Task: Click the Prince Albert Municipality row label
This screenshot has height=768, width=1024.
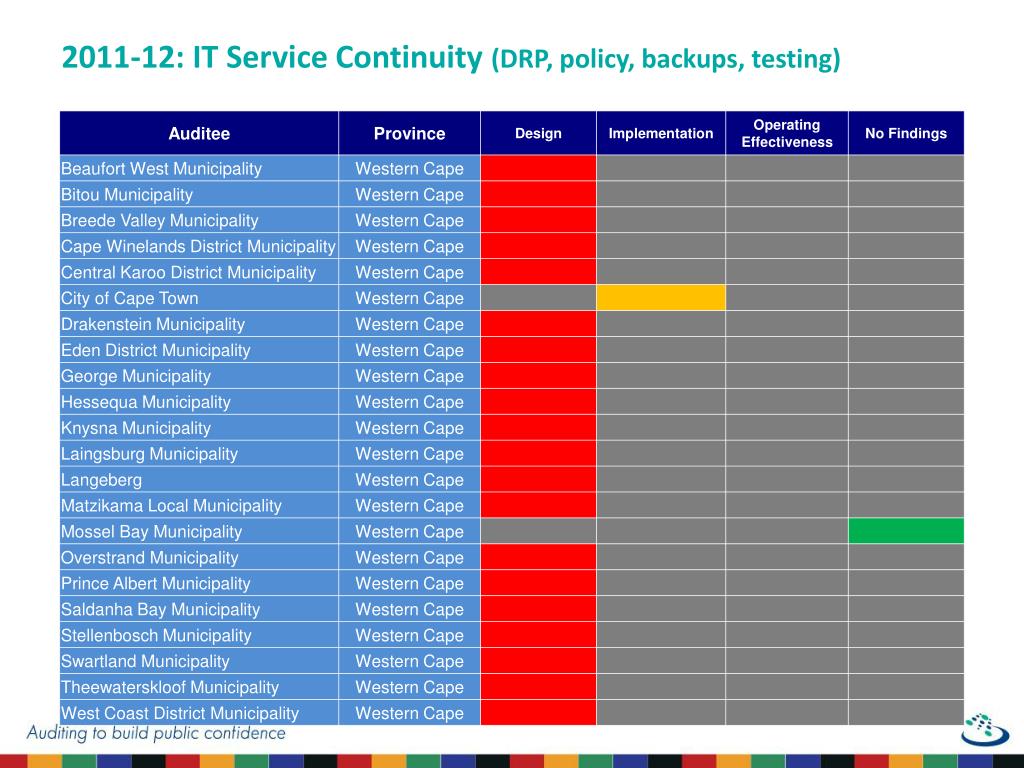Action: pyautogui.click(x=155, y=583)
